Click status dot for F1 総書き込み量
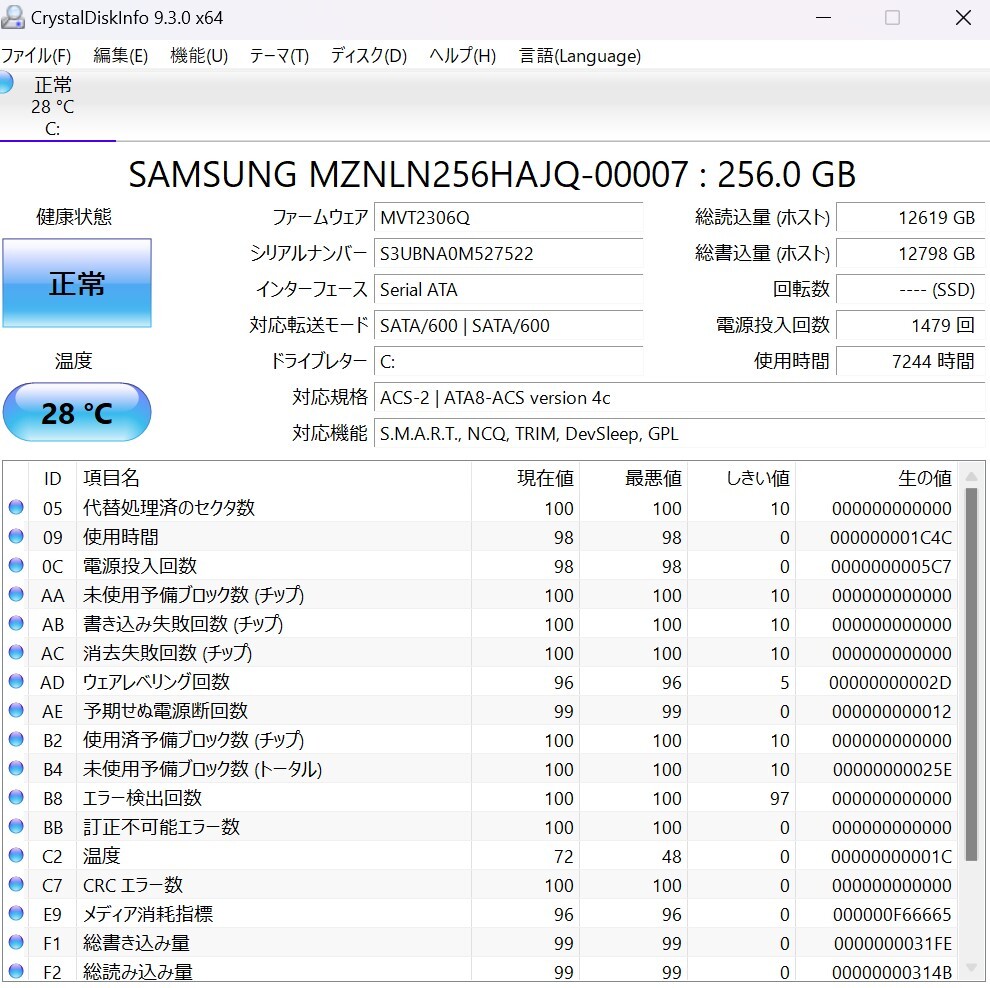This screenshot has height=988, width=990. coord(16,943)
